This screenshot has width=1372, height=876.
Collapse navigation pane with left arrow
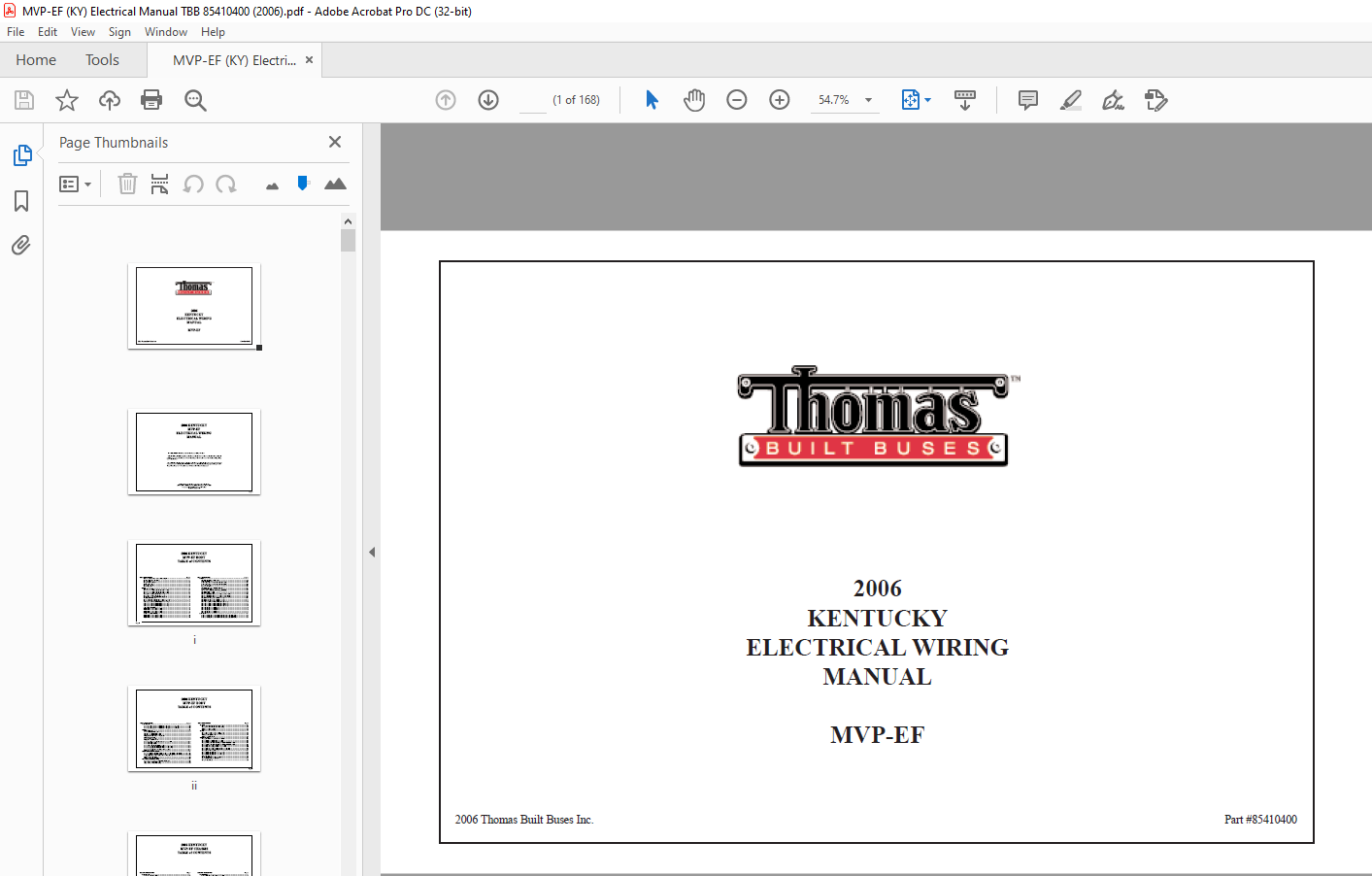(372, 552)
